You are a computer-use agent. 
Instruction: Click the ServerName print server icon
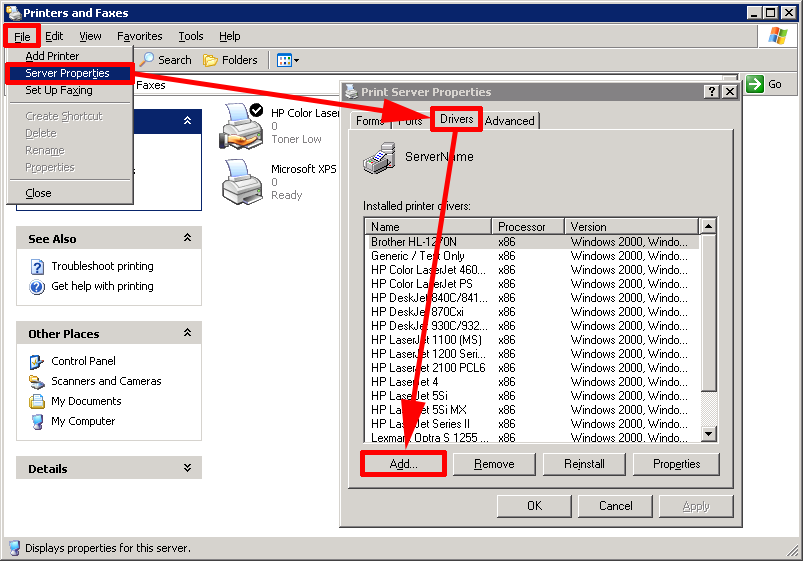click(379, 158)
